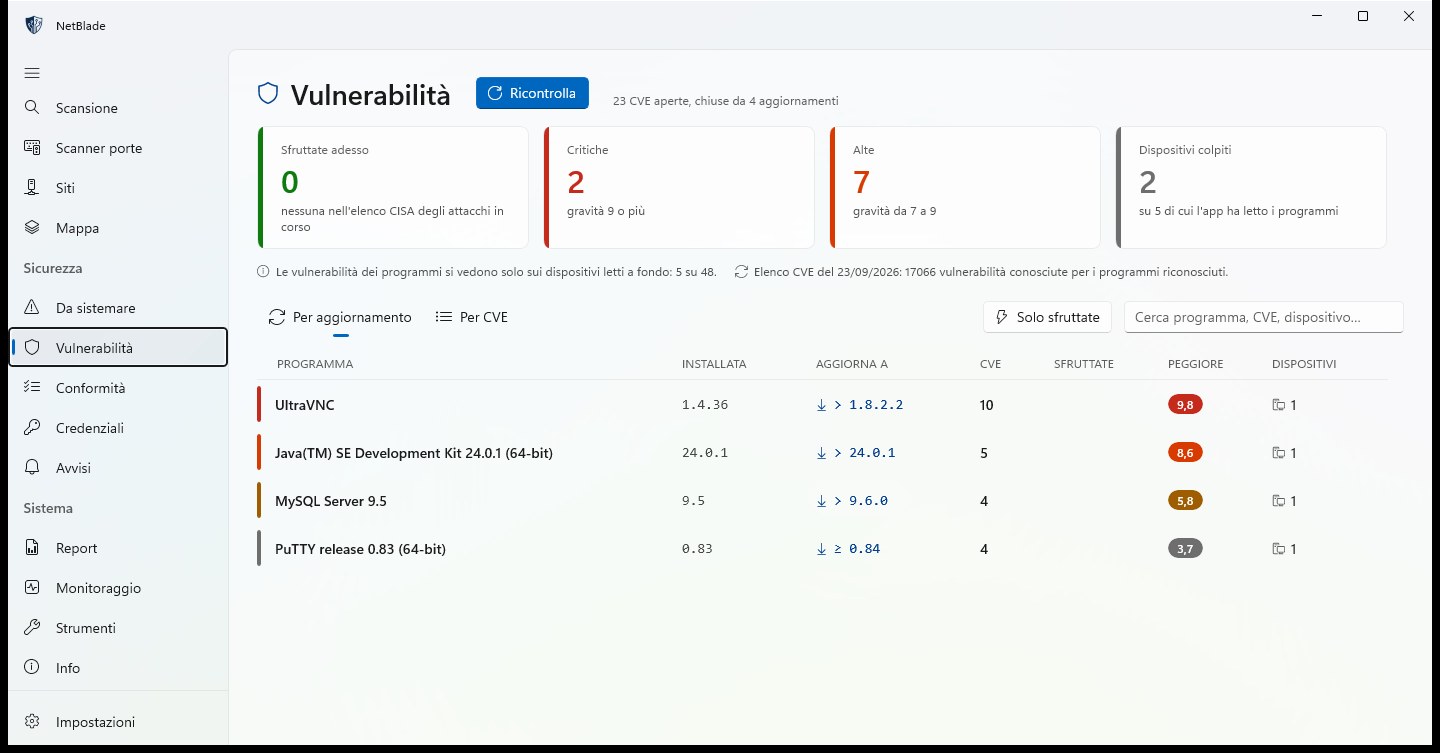Open the UltraVNC row
This screenshot has height=753, width=1440.
[822, 405]
